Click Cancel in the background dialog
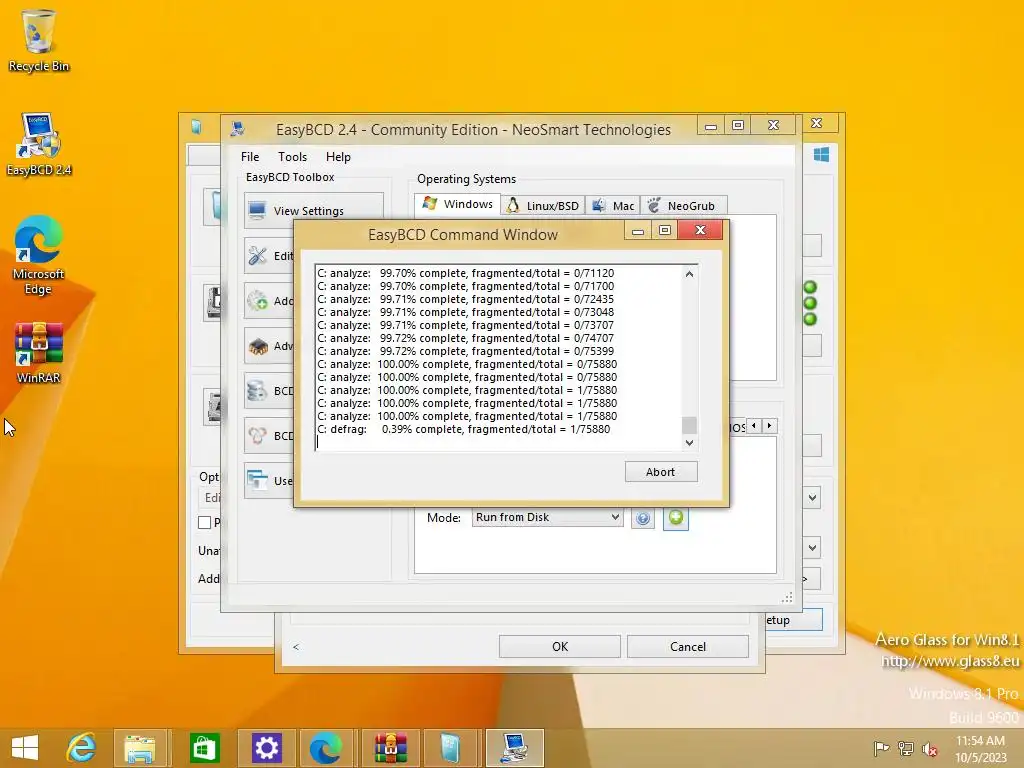Screen dimensions: 1024x768 point(688,647)
